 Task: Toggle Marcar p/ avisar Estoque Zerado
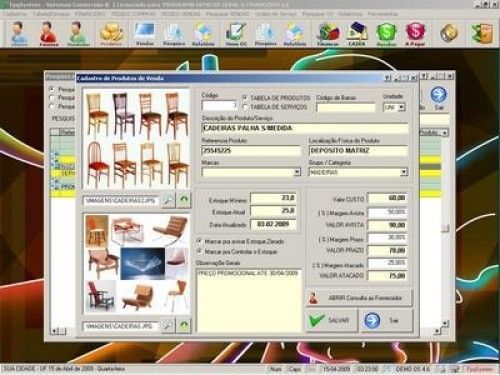point(200,241)
